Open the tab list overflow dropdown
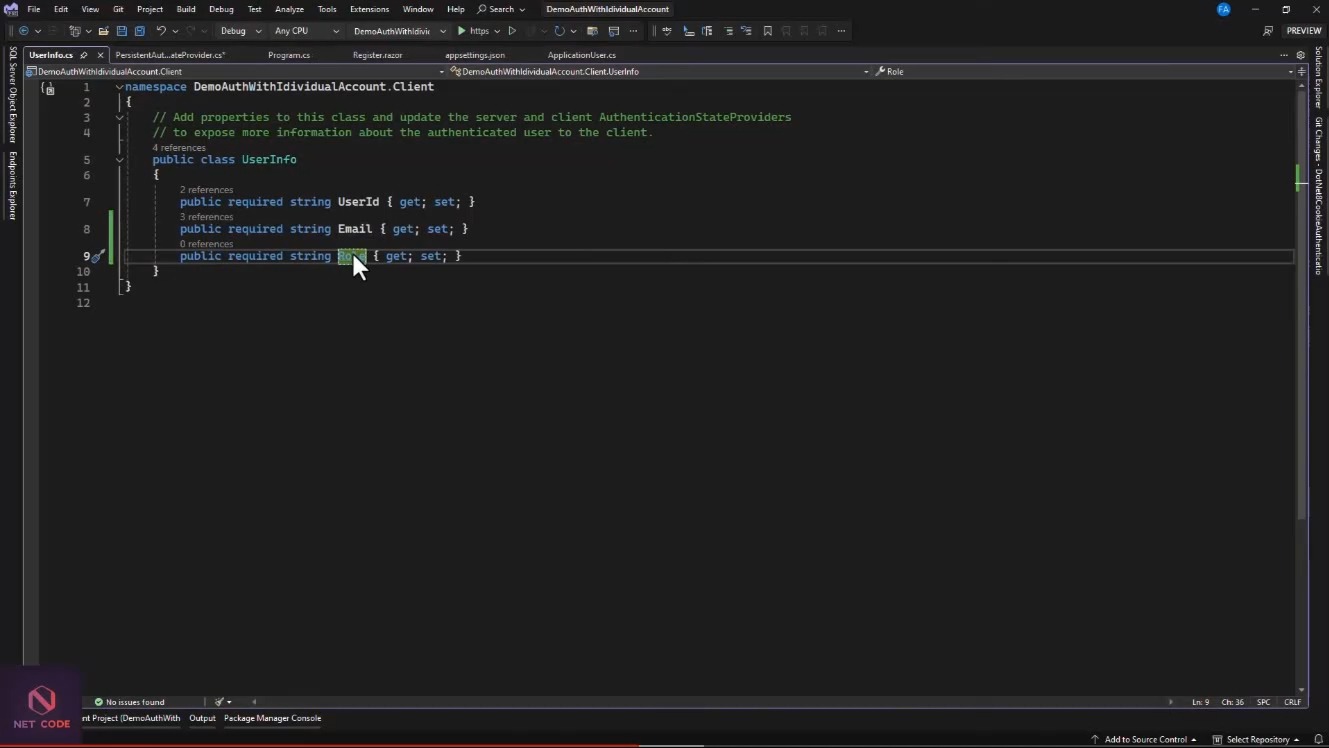 click(1284, 55)
